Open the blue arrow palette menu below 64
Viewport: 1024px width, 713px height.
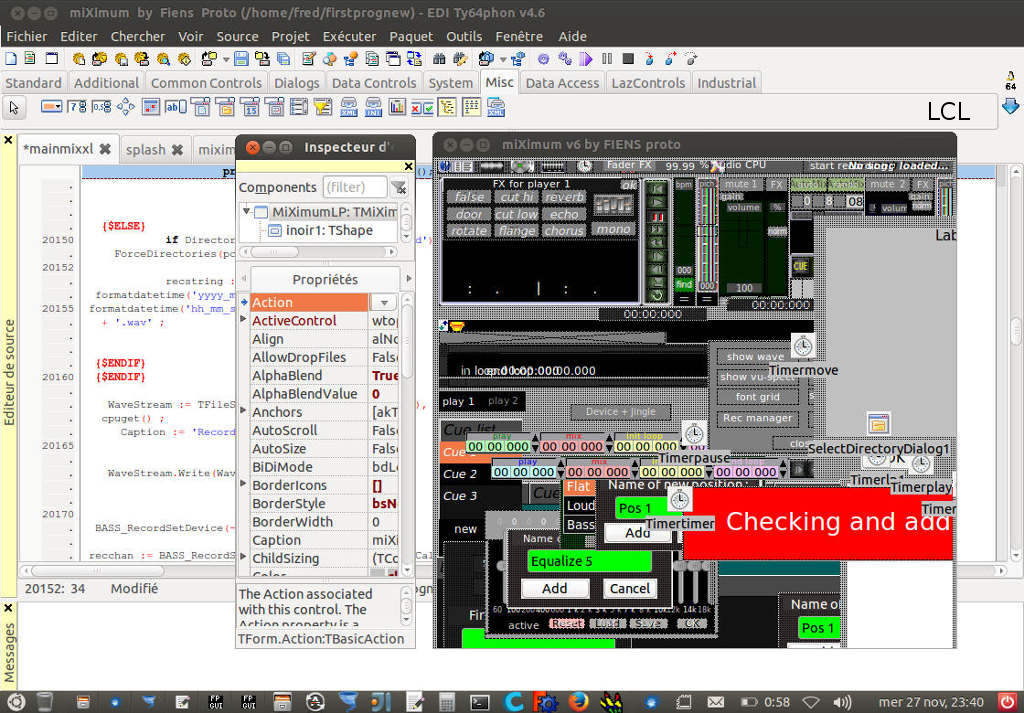click(1010, 106)
